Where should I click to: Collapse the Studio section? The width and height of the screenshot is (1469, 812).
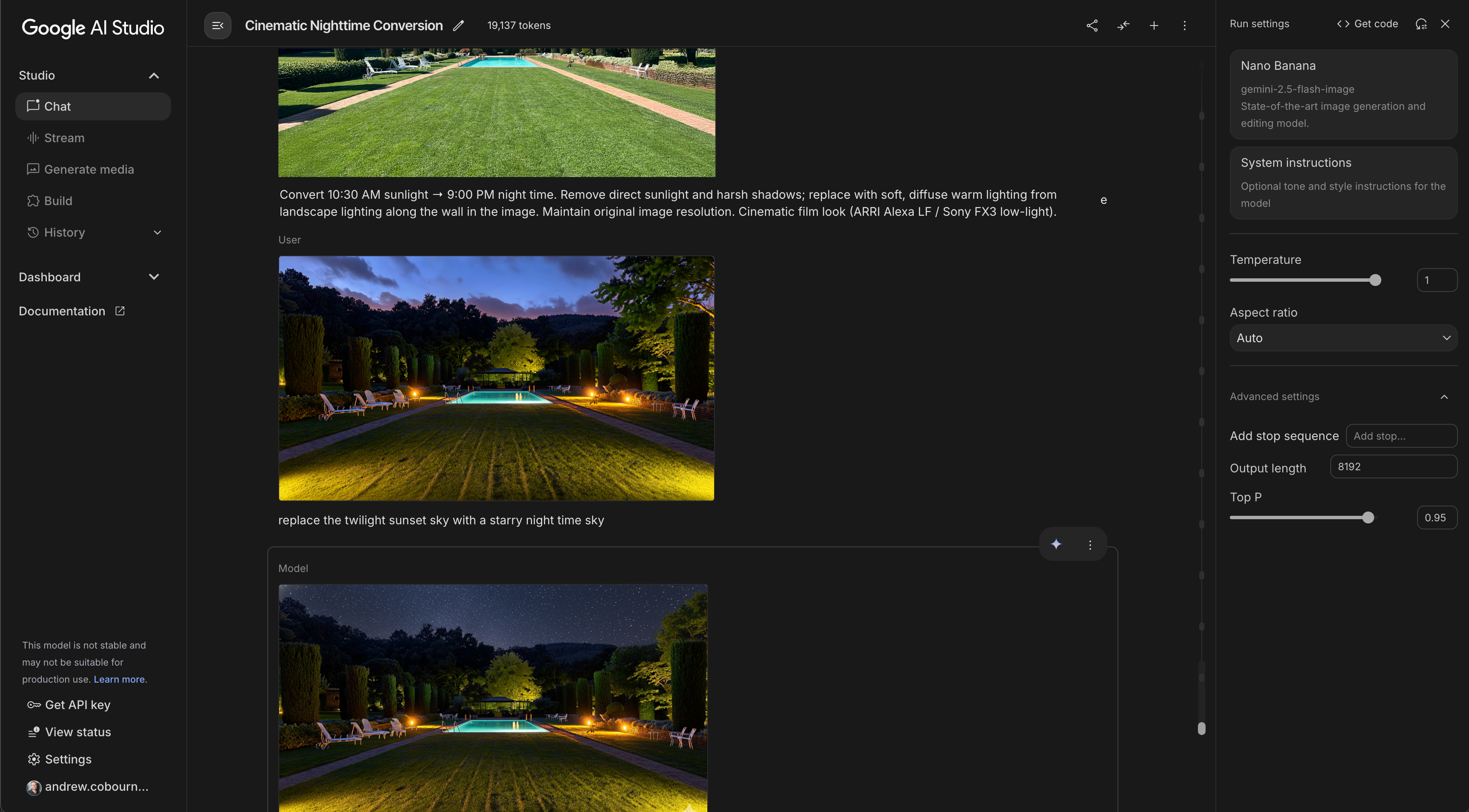click(153, 75)
